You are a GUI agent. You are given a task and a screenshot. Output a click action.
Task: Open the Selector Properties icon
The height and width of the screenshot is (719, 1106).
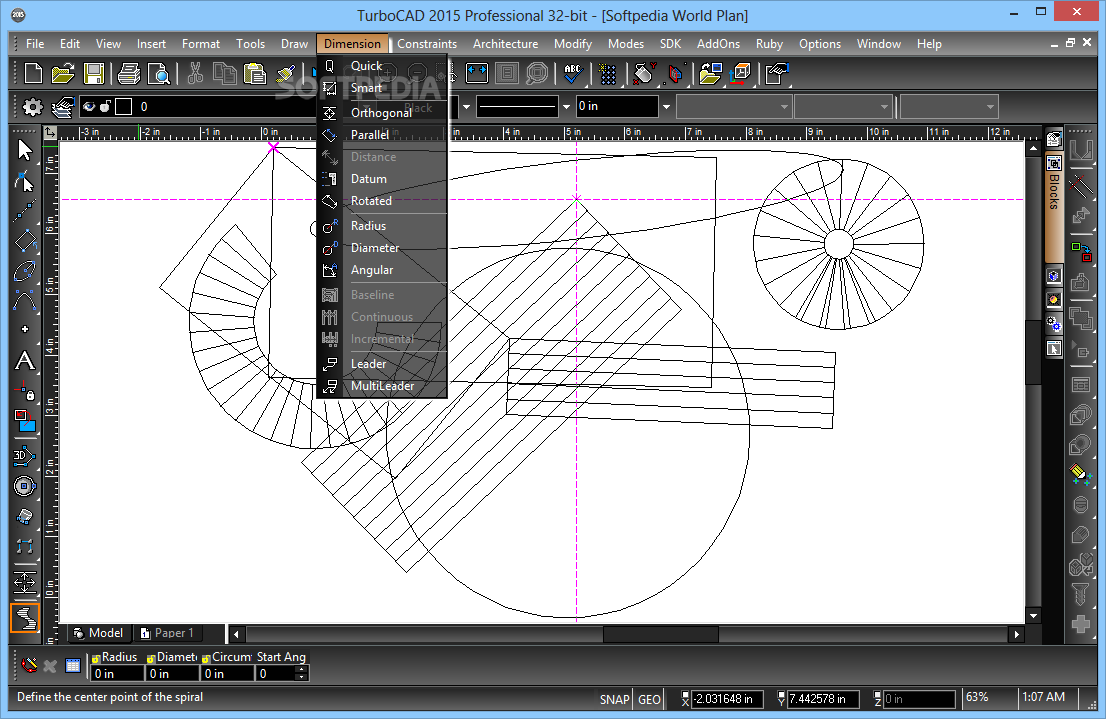(32, 106)
